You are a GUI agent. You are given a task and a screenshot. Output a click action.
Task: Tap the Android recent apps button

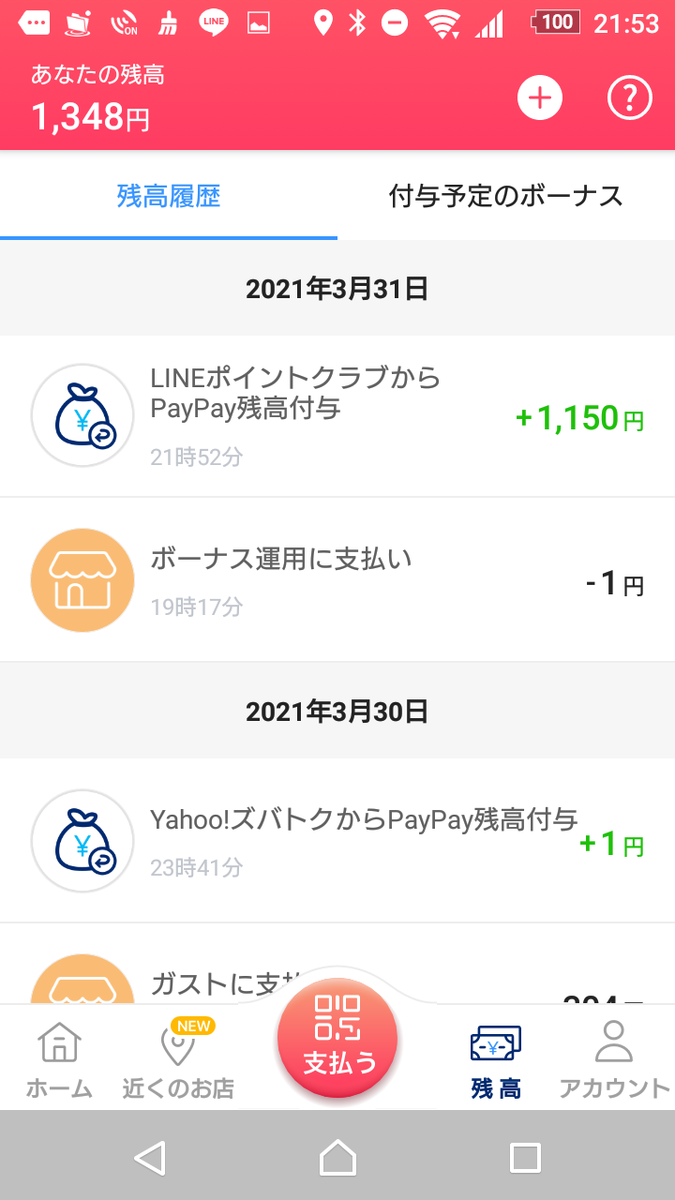[x=524, y=1158]
